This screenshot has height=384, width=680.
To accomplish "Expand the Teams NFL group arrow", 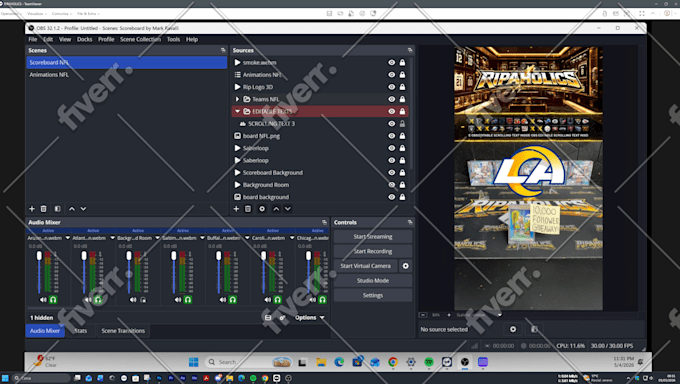I will (237, 99).
